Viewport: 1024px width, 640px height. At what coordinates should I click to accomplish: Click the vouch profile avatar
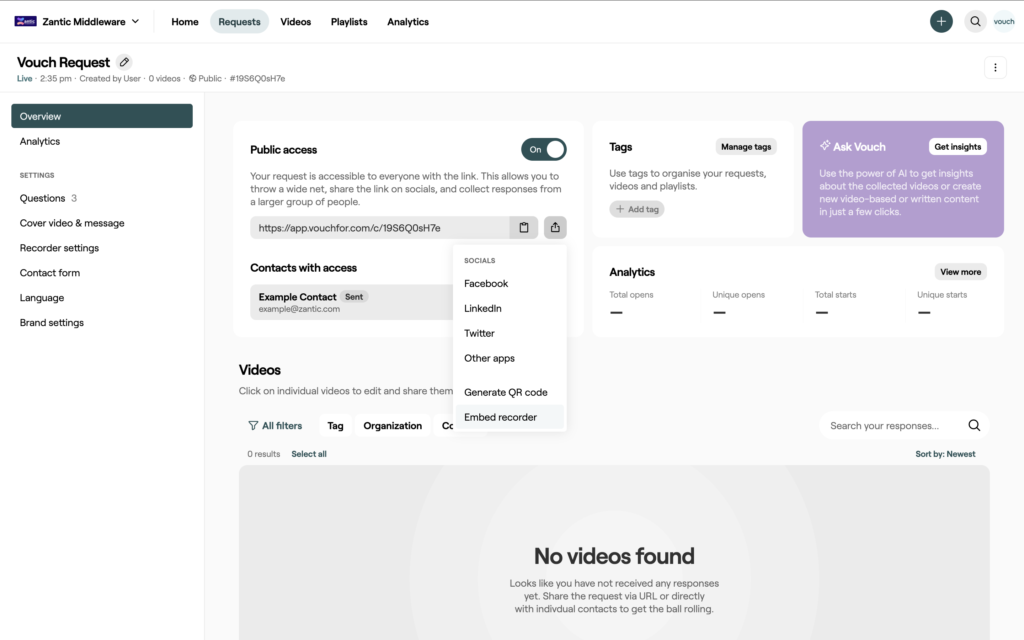coord(1004,22)
